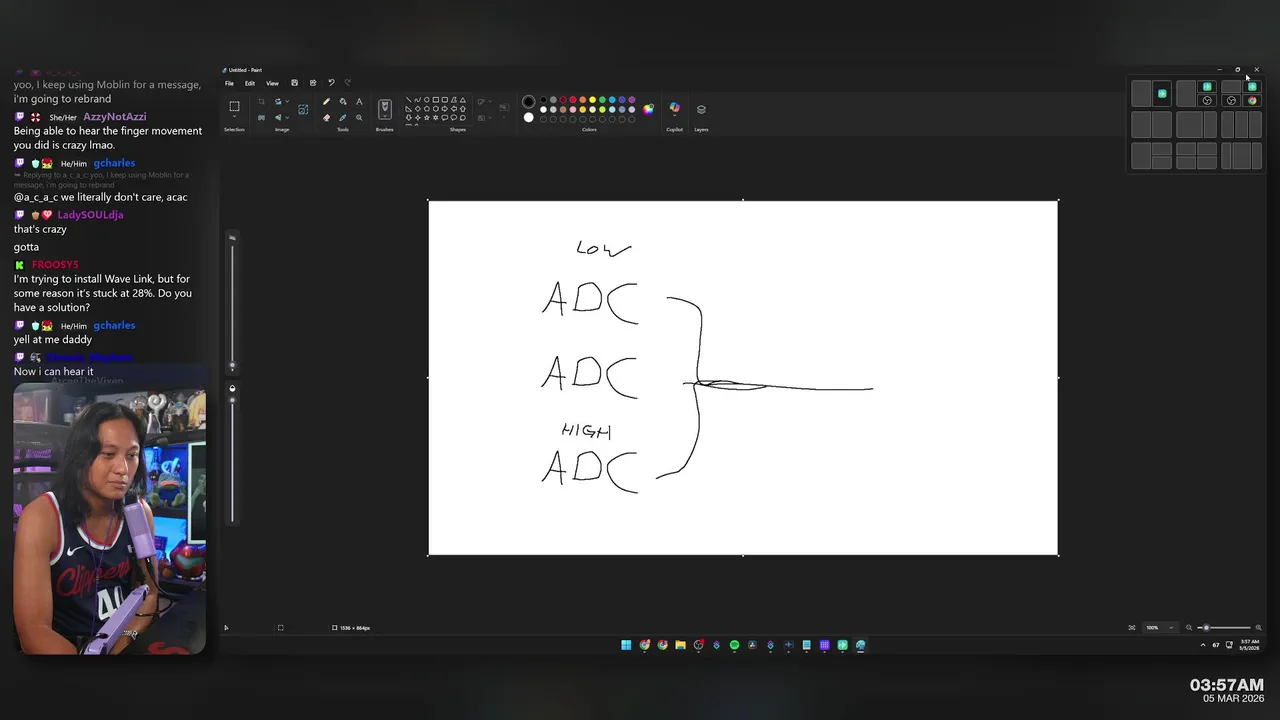Pick the green palette color
This screenshot has height=720, width=1280.
click(602, 100)
